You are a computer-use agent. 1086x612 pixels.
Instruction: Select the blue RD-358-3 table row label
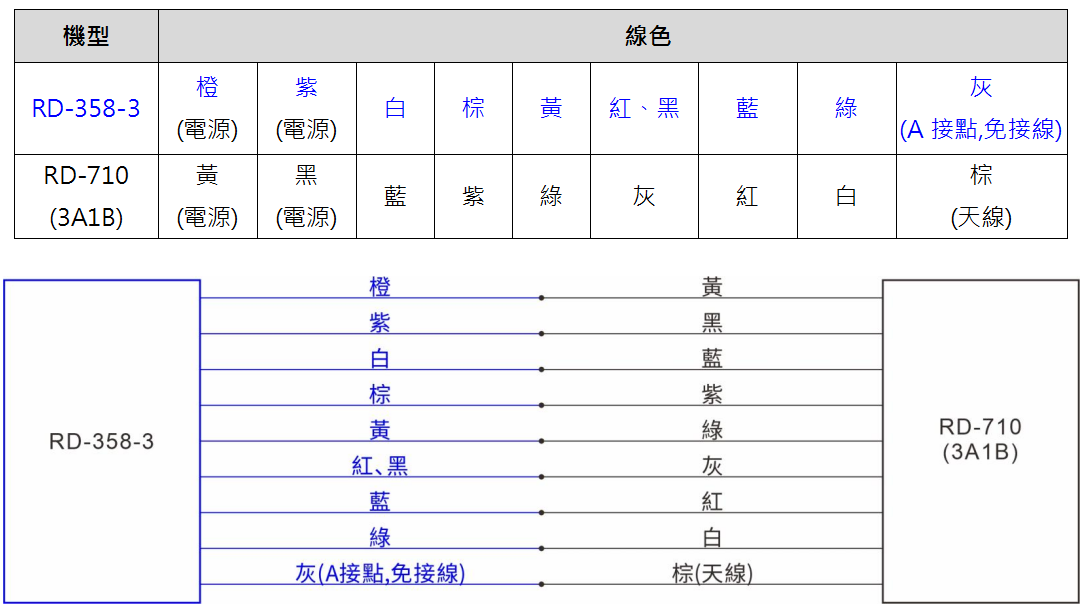(x=86, y=108)
